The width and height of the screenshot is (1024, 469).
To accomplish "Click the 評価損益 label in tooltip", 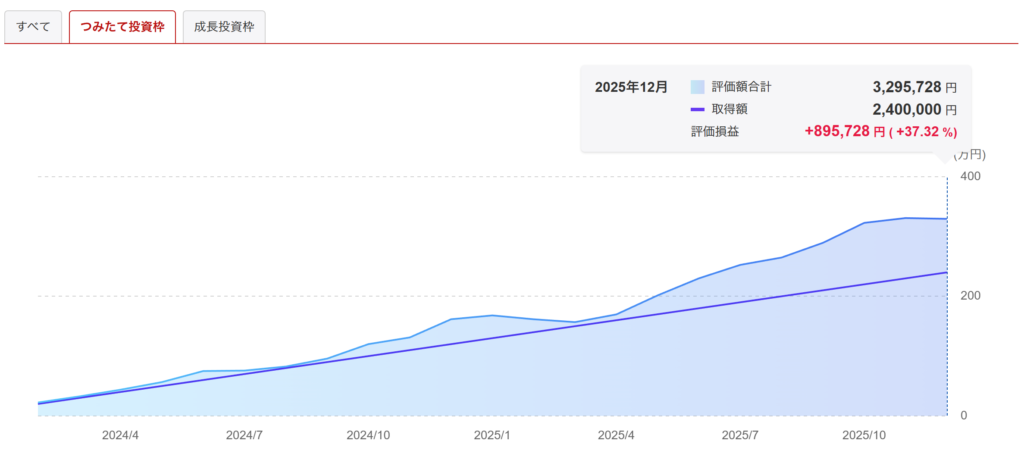I will pos(714,131).
